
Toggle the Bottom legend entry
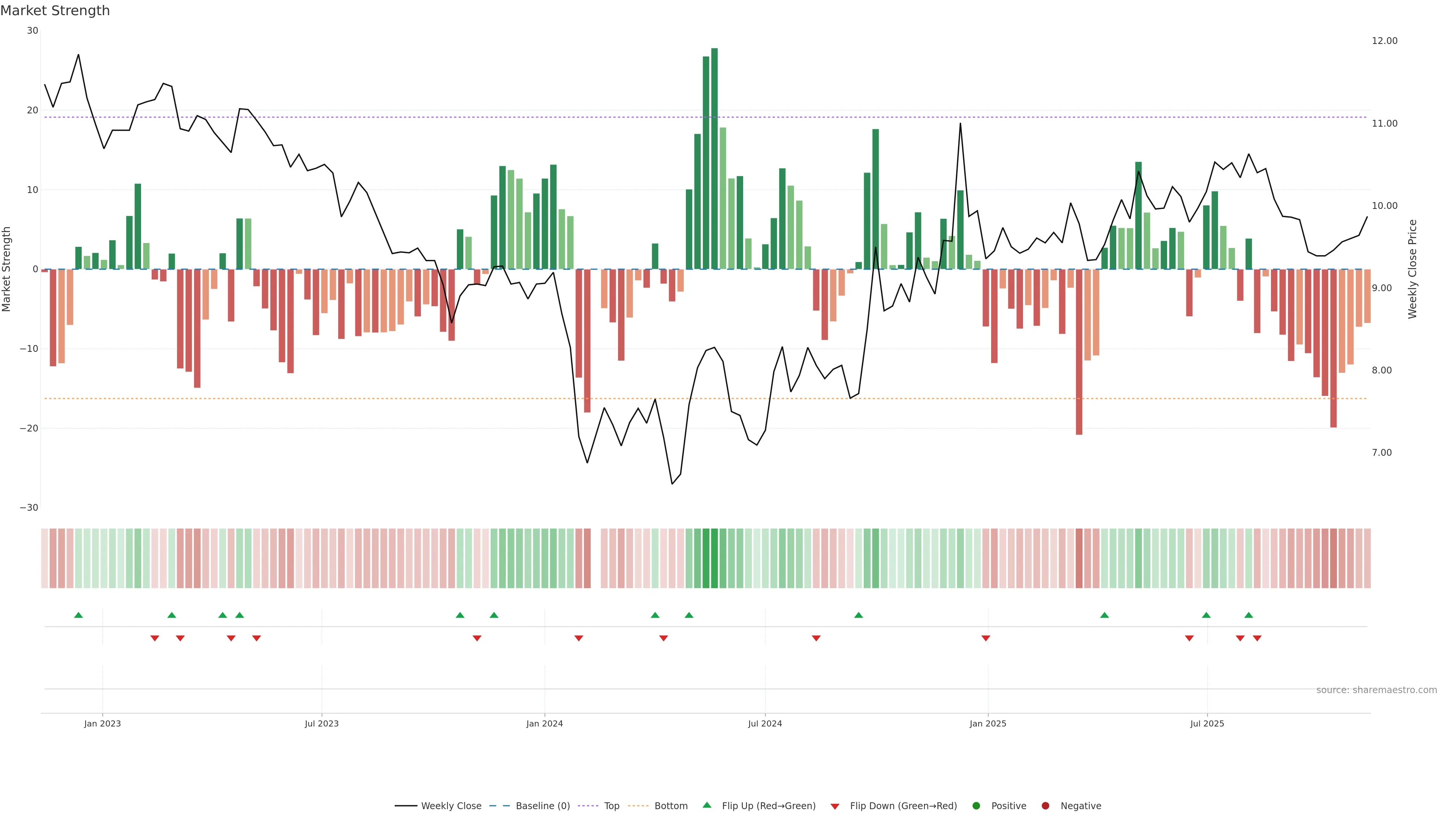coord(671,806)
